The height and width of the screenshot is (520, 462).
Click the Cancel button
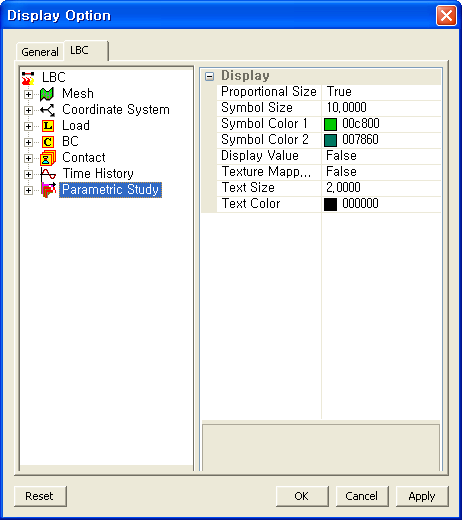click(362, 496)
